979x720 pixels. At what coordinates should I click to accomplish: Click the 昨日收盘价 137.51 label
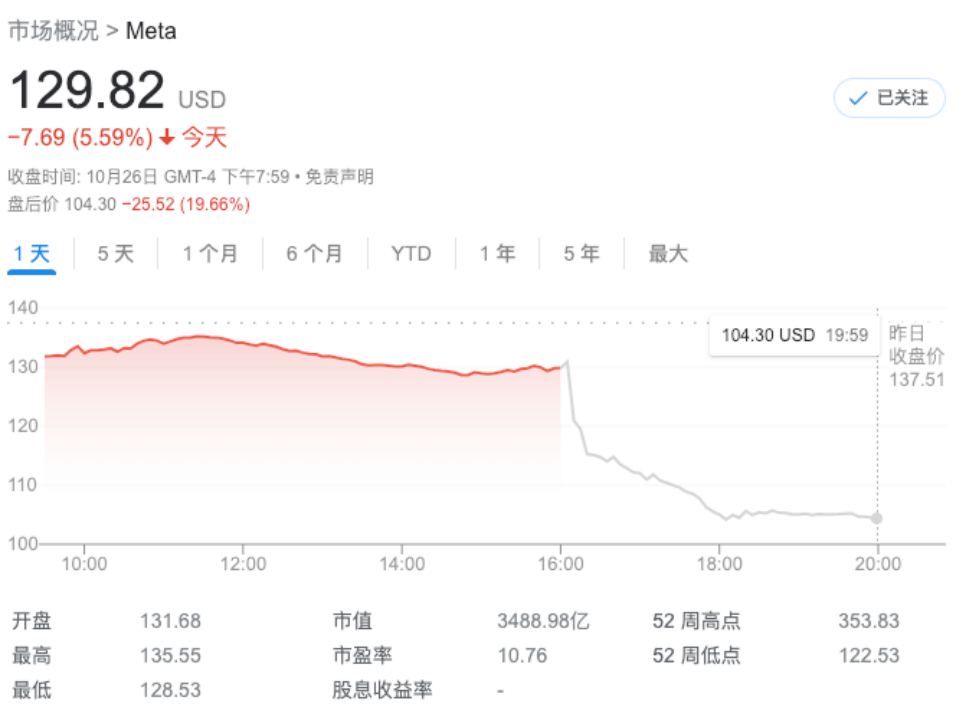tap(916, 356)
